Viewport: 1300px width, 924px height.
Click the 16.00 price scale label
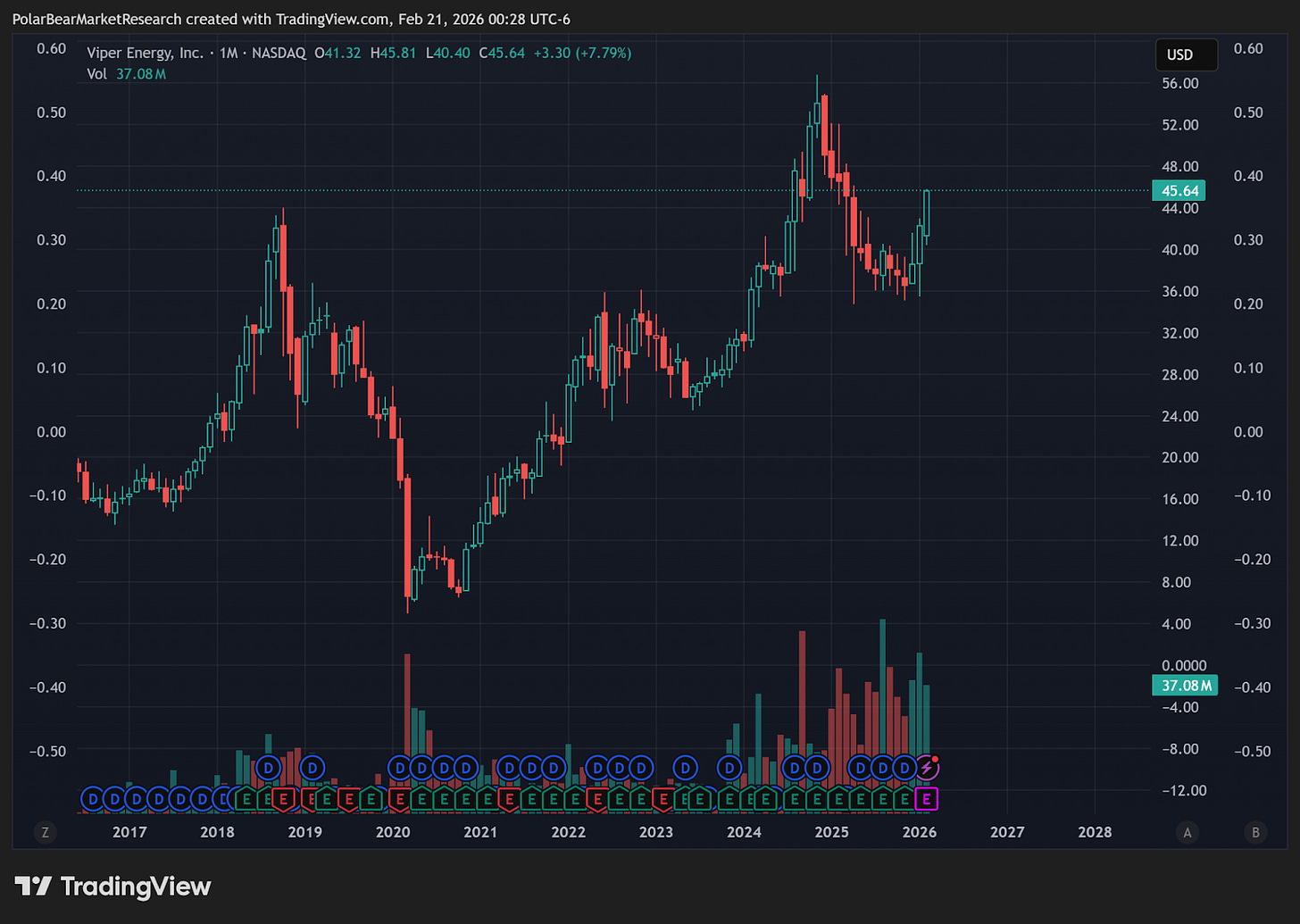point(1180,499)
